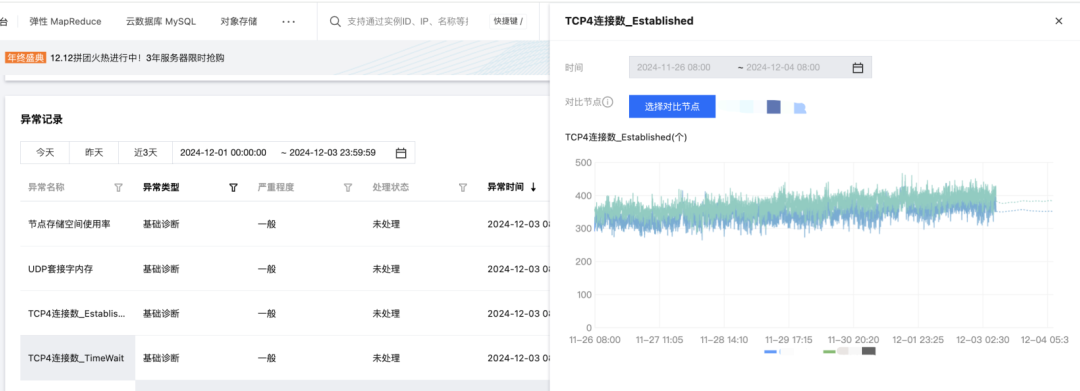Viewport: 1080px width, 391px height.
Task: Filter by 异常名称 funnel icon
Action: pyautogui.click(x=118, y=187)
